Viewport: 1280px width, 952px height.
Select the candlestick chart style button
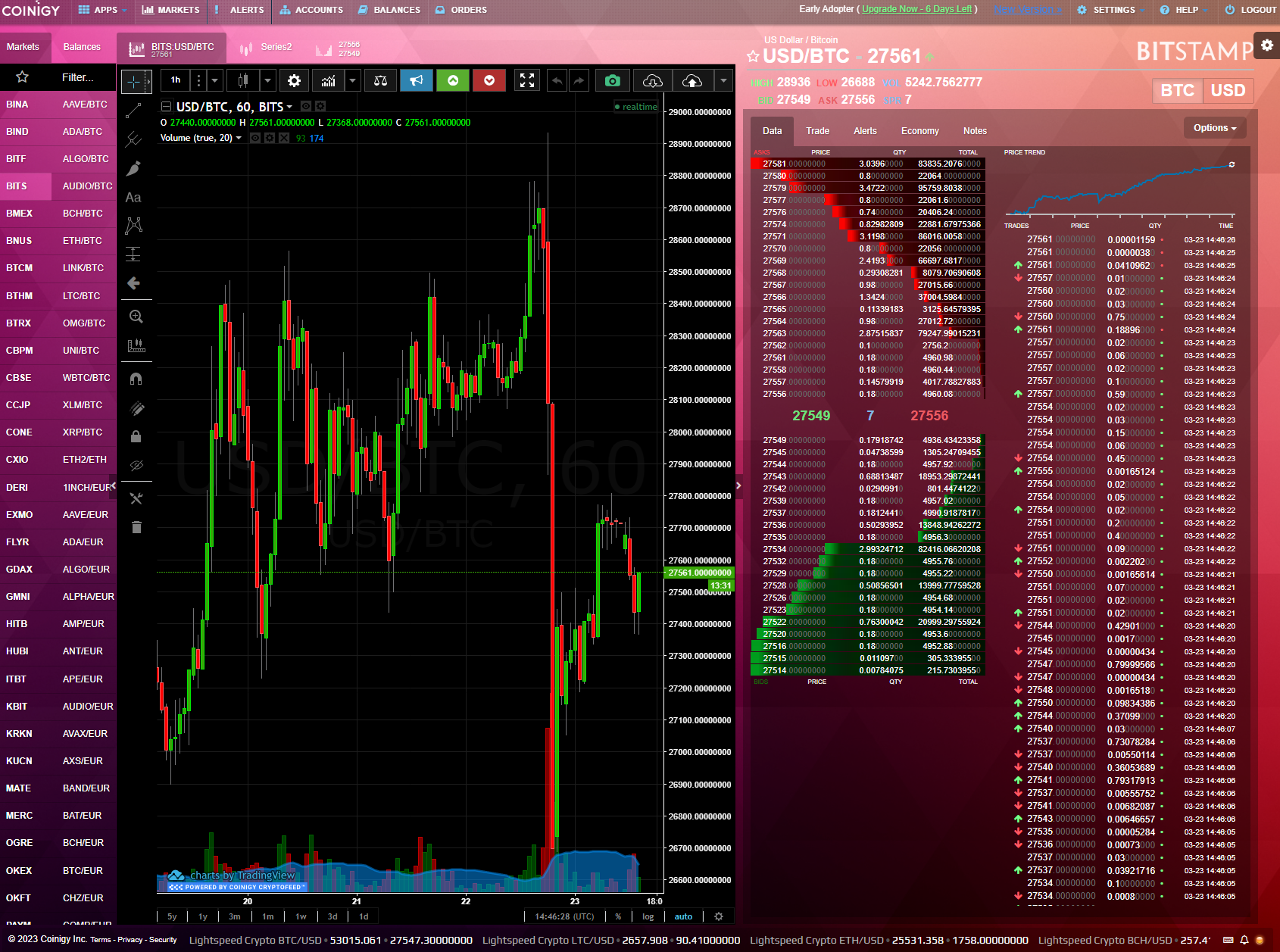(x=243, y=80)
